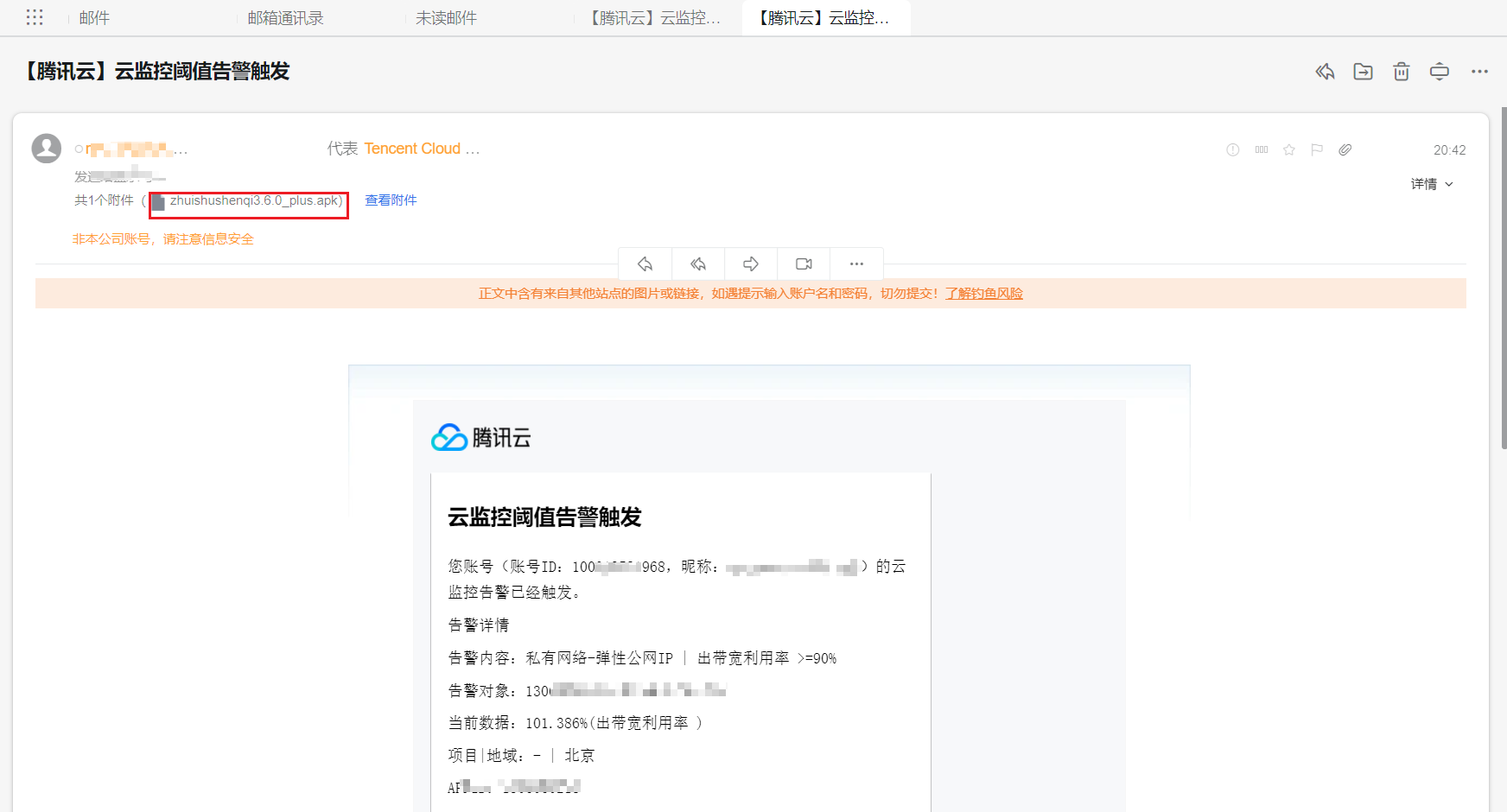1507x812 pixels.
Task: Click the vertical scrollbar on the right
Action: point(1504,276)
